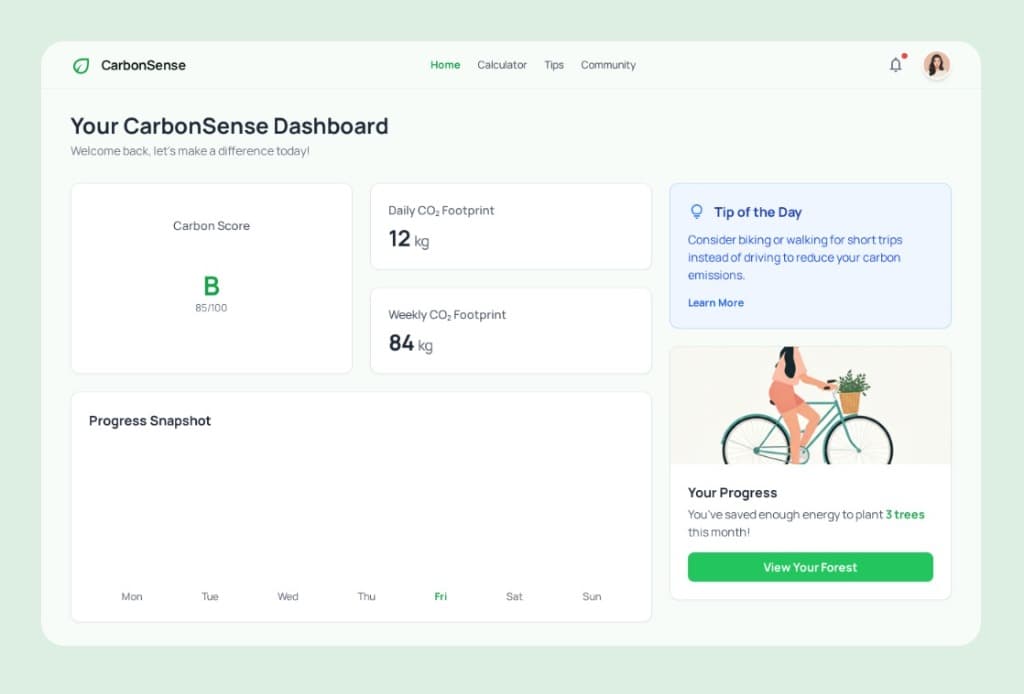Click the lightbulb icon in Tip of the Day
The width and height of the screenshot is (1024, 694).
pyautogui.click(x=697, y=212)
